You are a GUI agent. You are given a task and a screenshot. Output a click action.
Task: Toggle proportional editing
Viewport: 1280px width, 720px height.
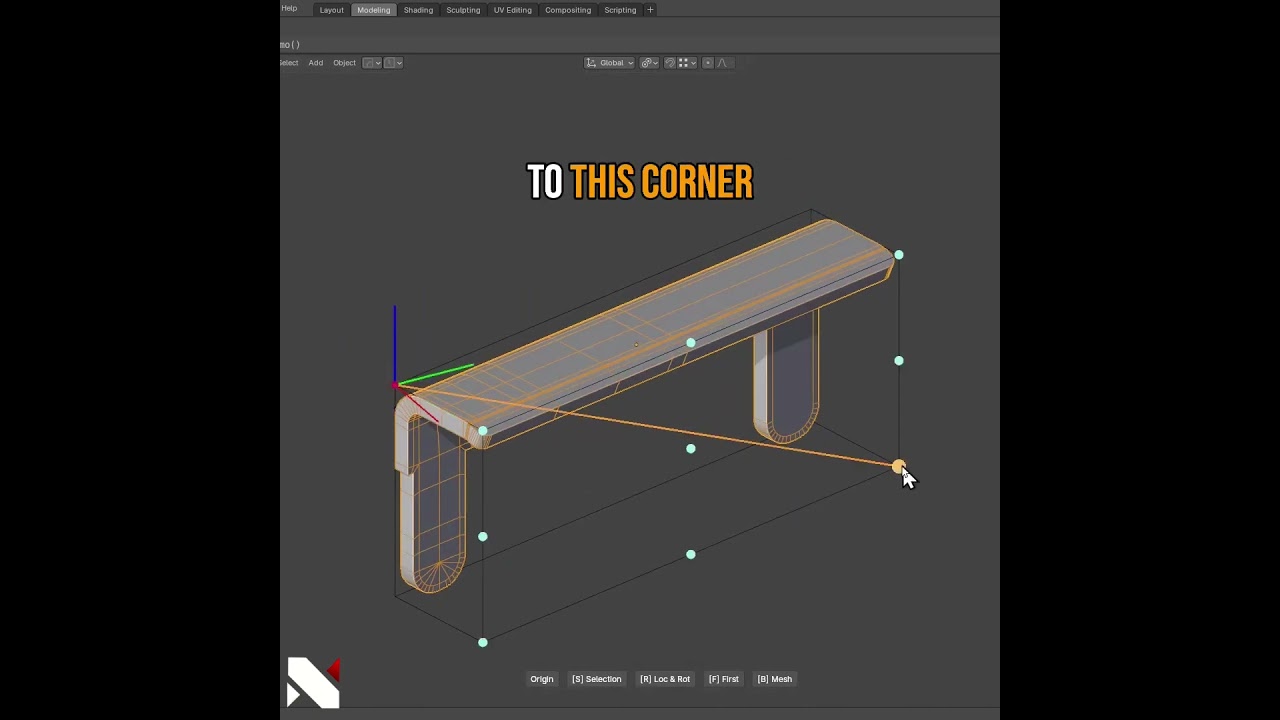click(x=708, y=63)
